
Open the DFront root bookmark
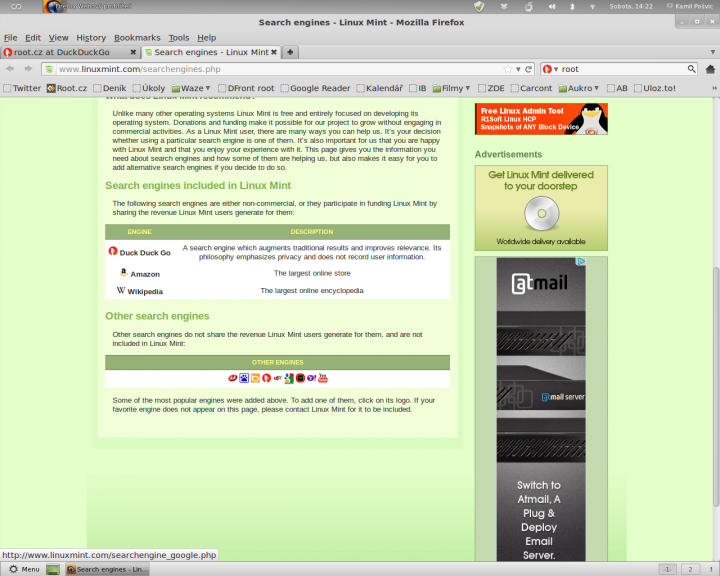coord(246,88)
